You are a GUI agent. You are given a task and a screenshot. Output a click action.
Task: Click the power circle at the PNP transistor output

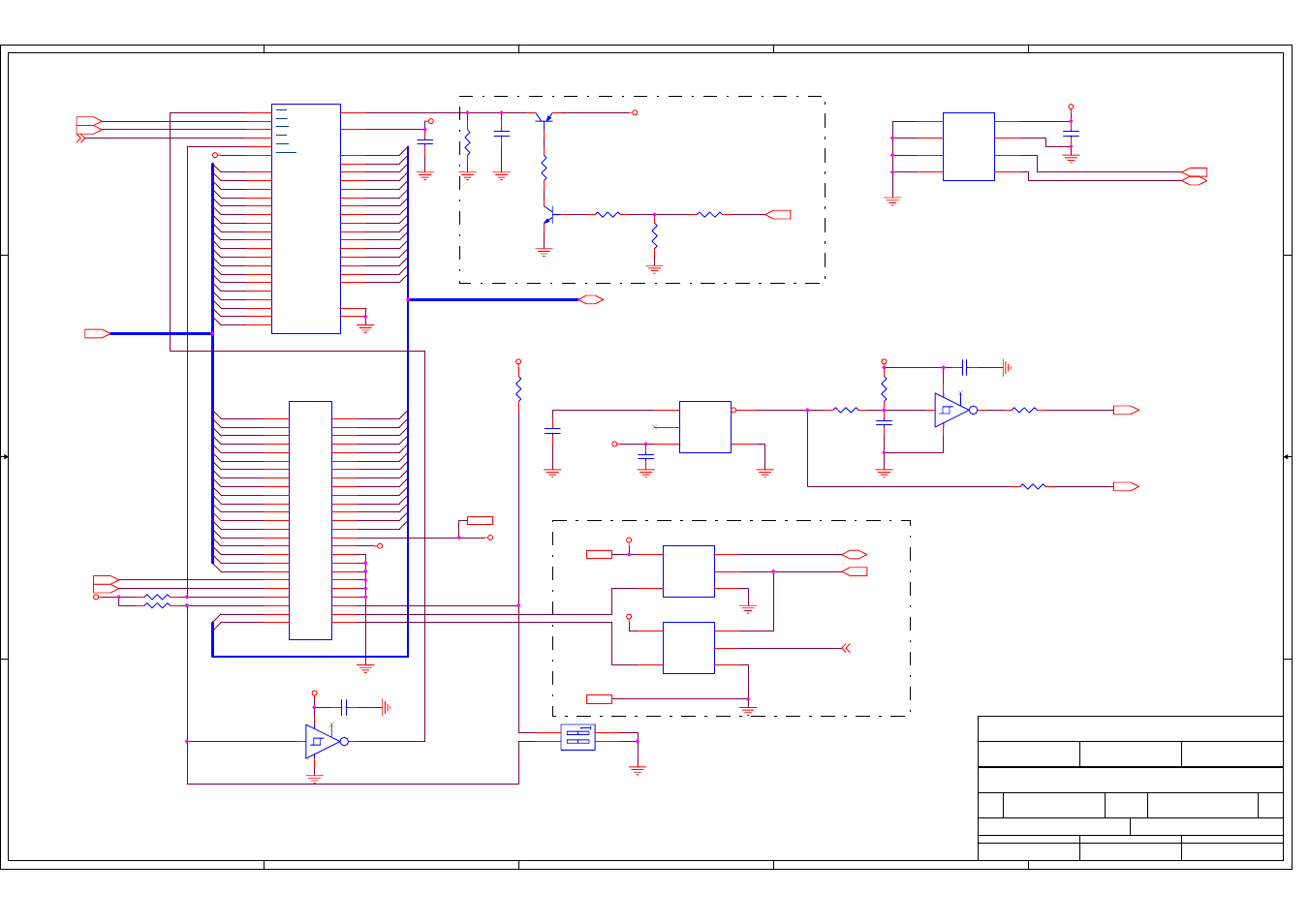coord(635,112)
